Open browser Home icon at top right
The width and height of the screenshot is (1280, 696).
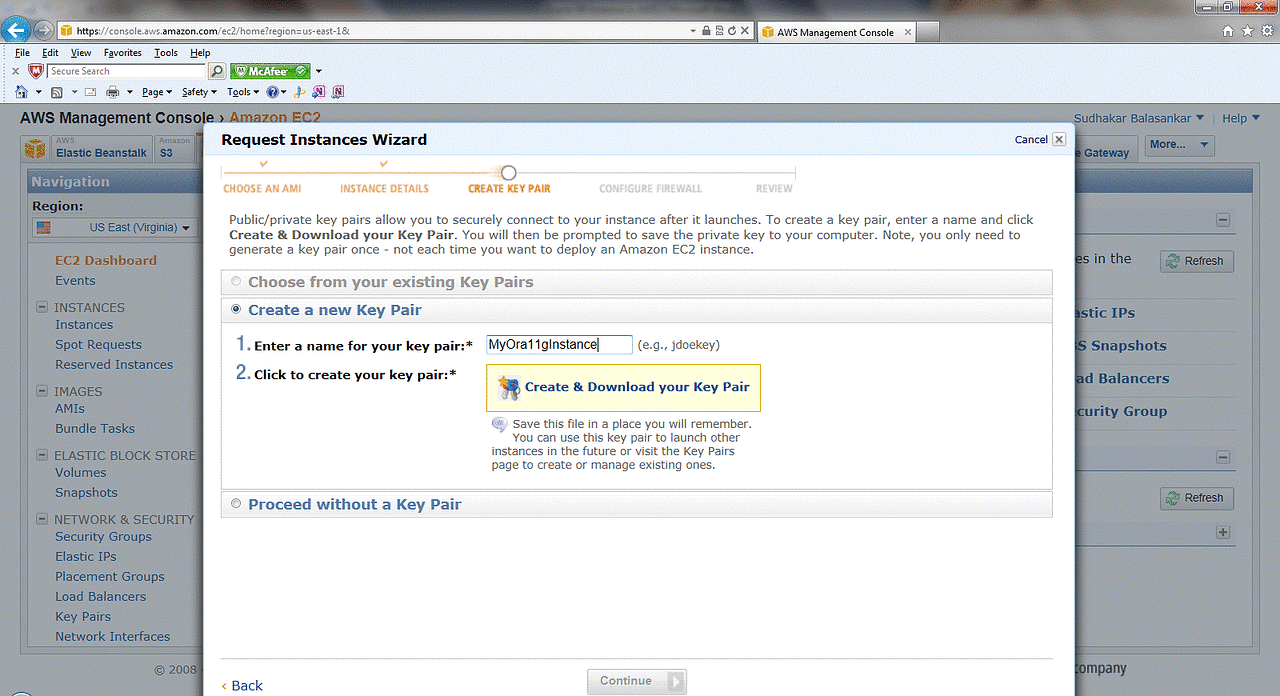(1229, 31)
